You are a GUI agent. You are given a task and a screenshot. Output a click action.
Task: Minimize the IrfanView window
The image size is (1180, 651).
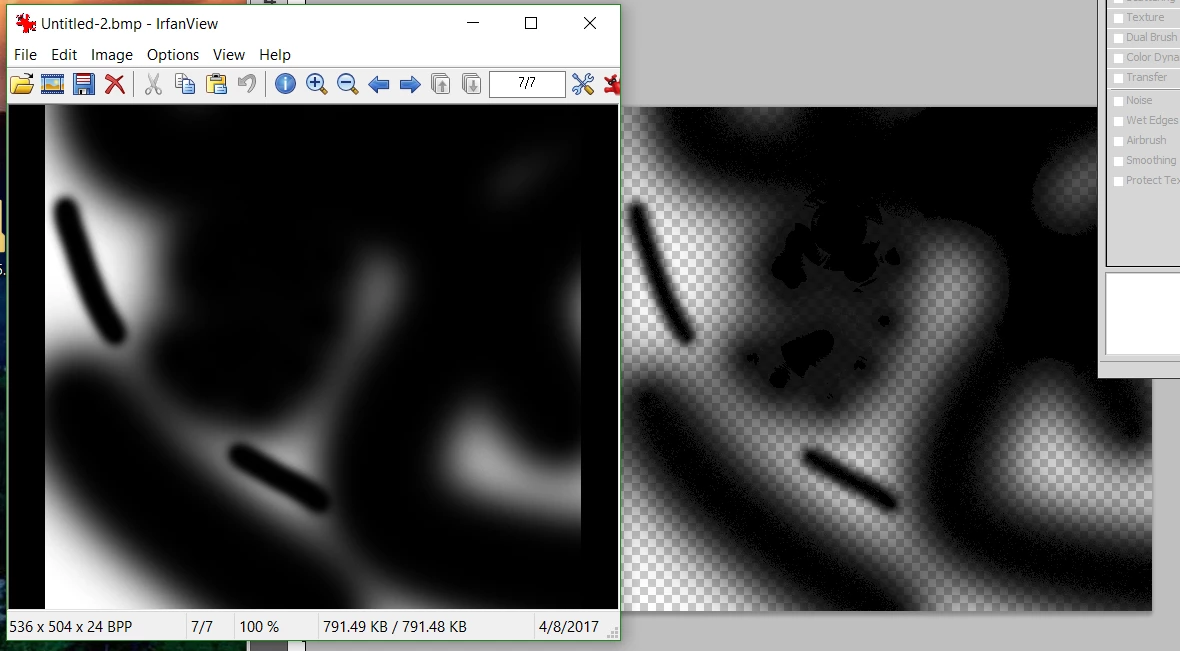click(x=473, y=23)
